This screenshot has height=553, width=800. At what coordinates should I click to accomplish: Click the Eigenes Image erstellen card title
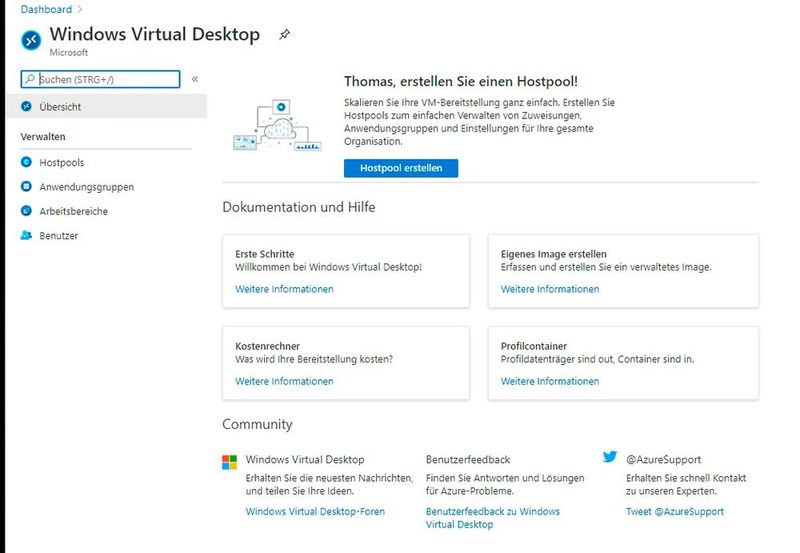554,254
